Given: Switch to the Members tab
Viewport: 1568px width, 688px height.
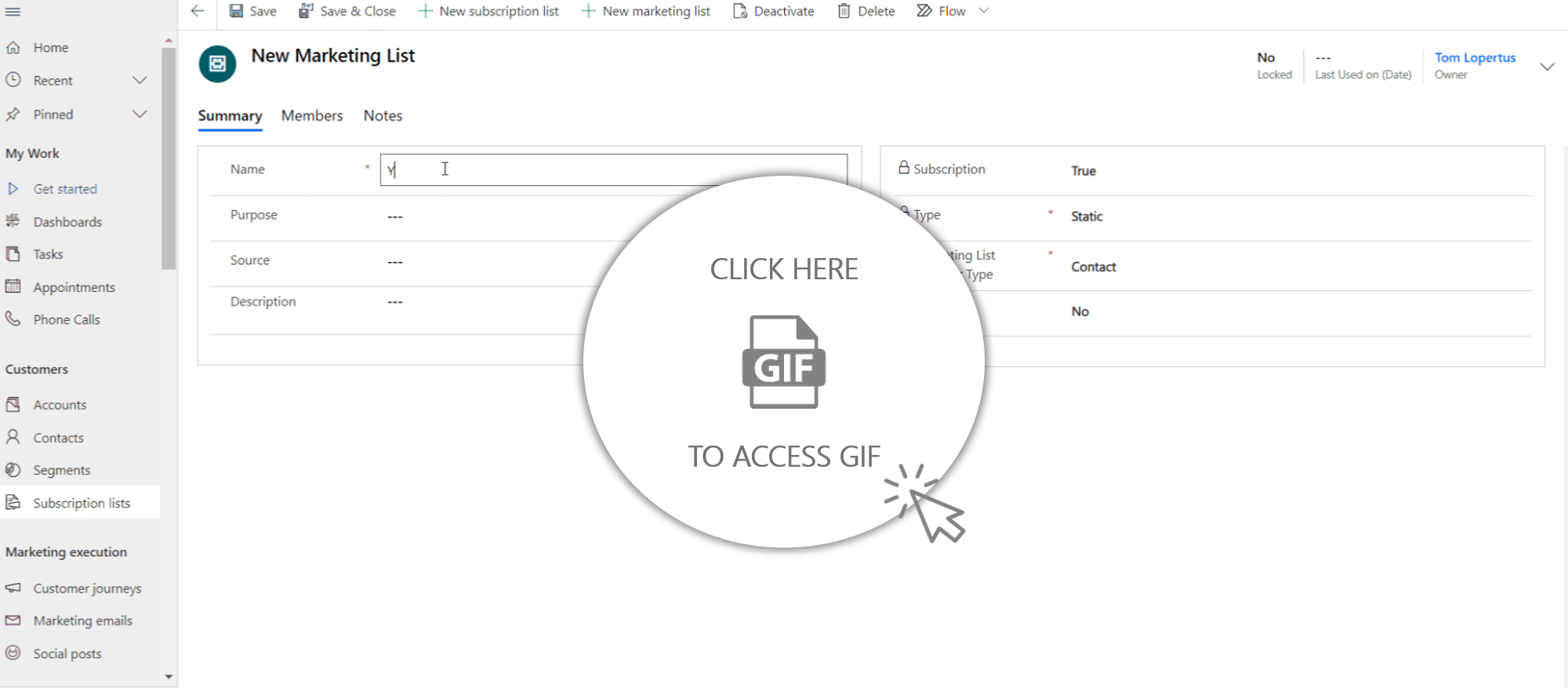Looking at the screenshot, I should 312,116.
